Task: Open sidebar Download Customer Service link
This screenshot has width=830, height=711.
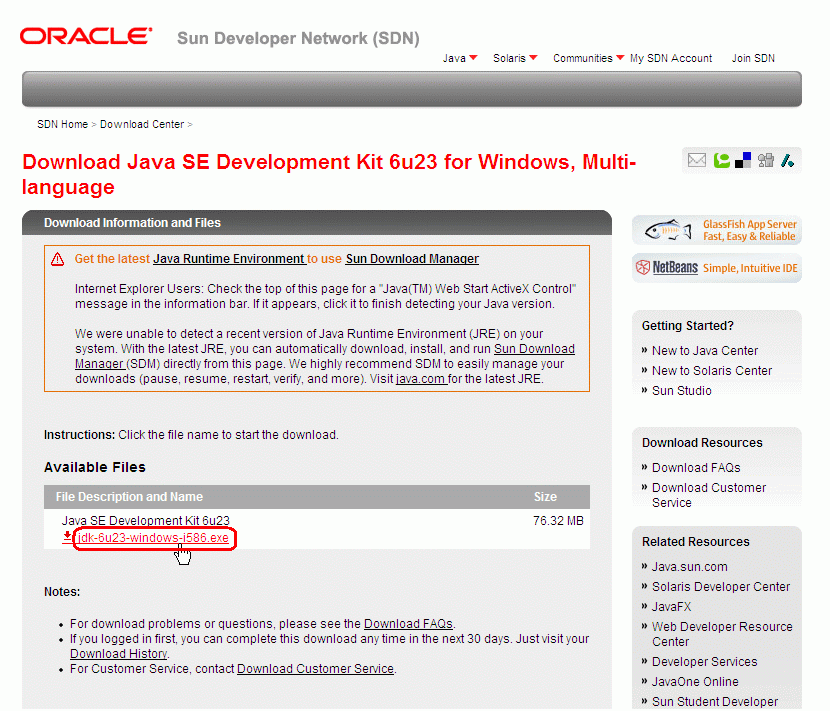Action: tap(709, 496)
